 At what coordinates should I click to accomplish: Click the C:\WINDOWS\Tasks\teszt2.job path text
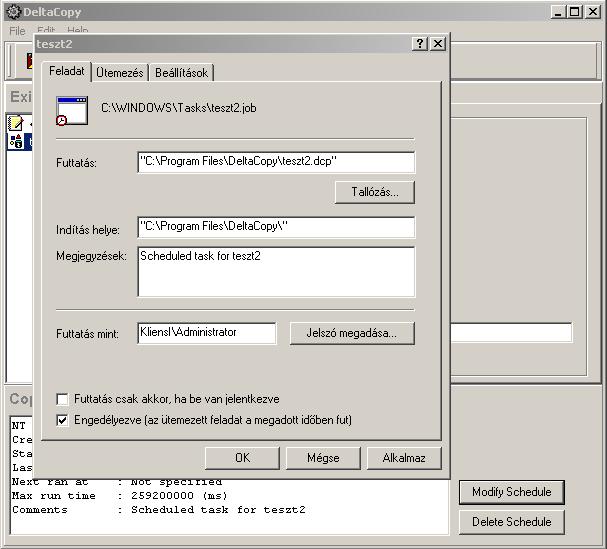tap(178, 108)
